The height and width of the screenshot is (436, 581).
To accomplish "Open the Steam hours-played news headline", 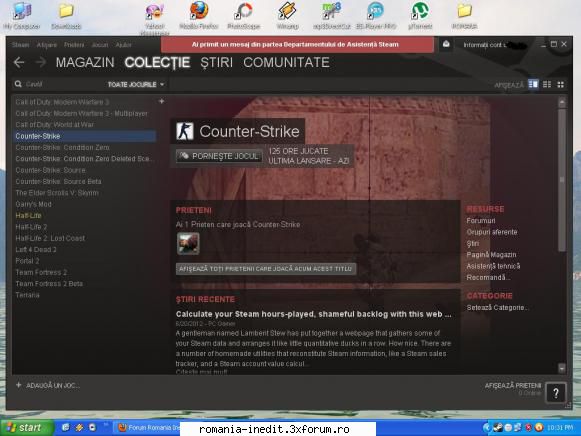I will [x=313, y=314].
